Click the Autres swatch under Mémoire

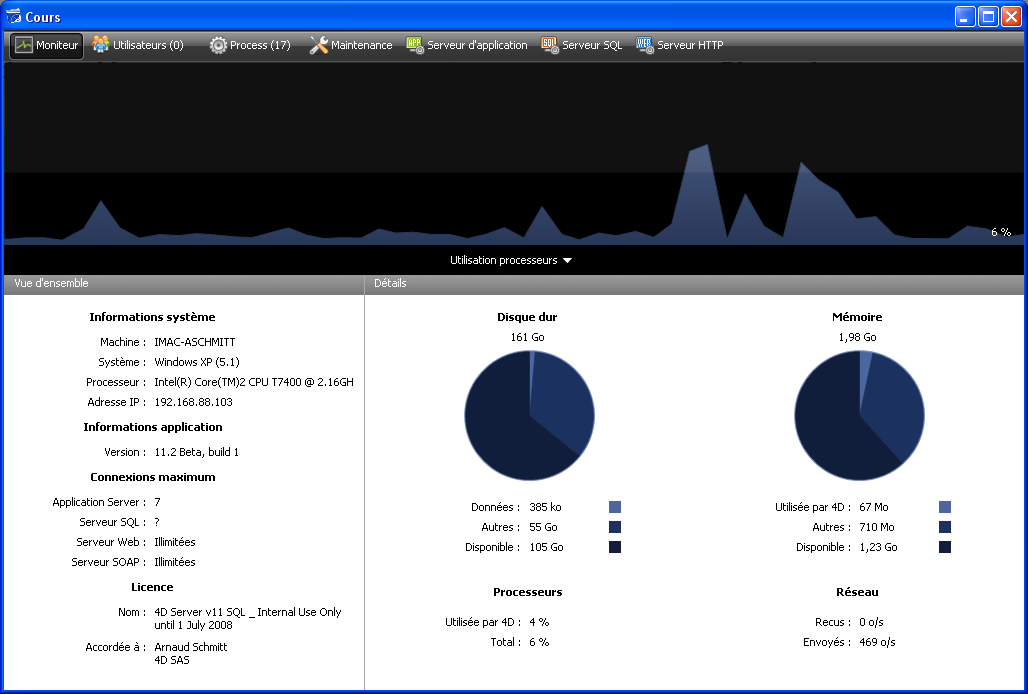pos(945,527)
